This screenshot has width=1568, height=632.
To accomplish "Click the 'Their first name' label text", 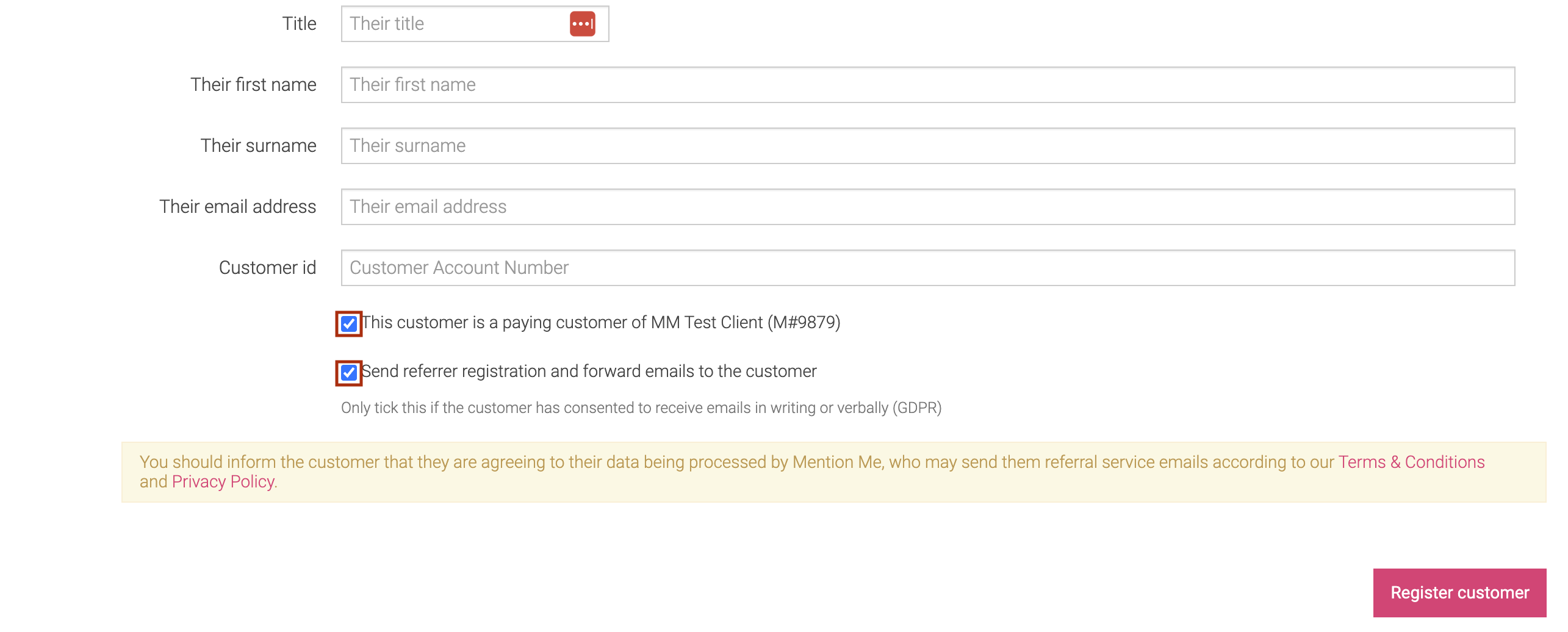I will tap(253, 85).
